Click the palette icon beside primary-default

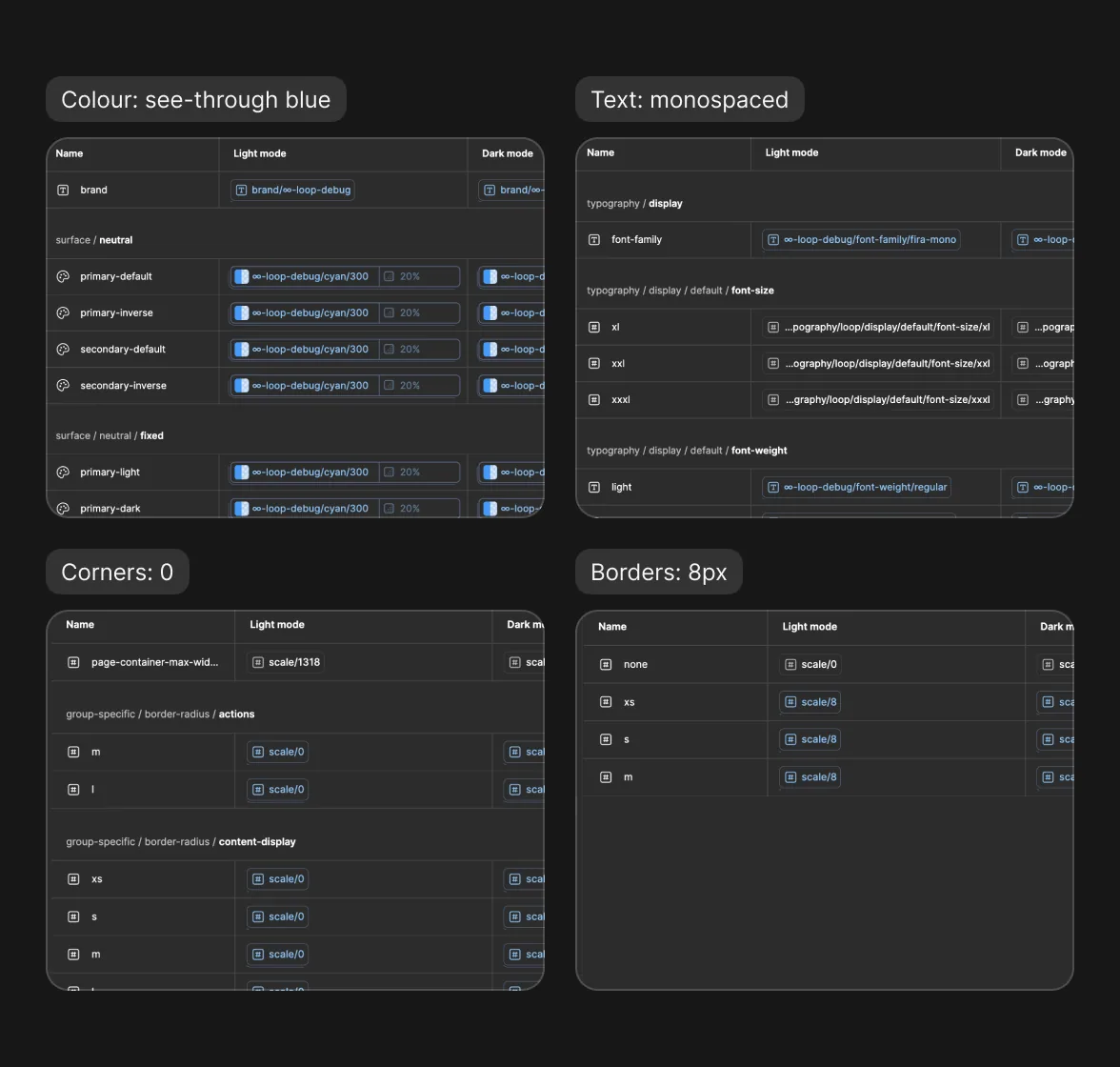coord(63,276)
